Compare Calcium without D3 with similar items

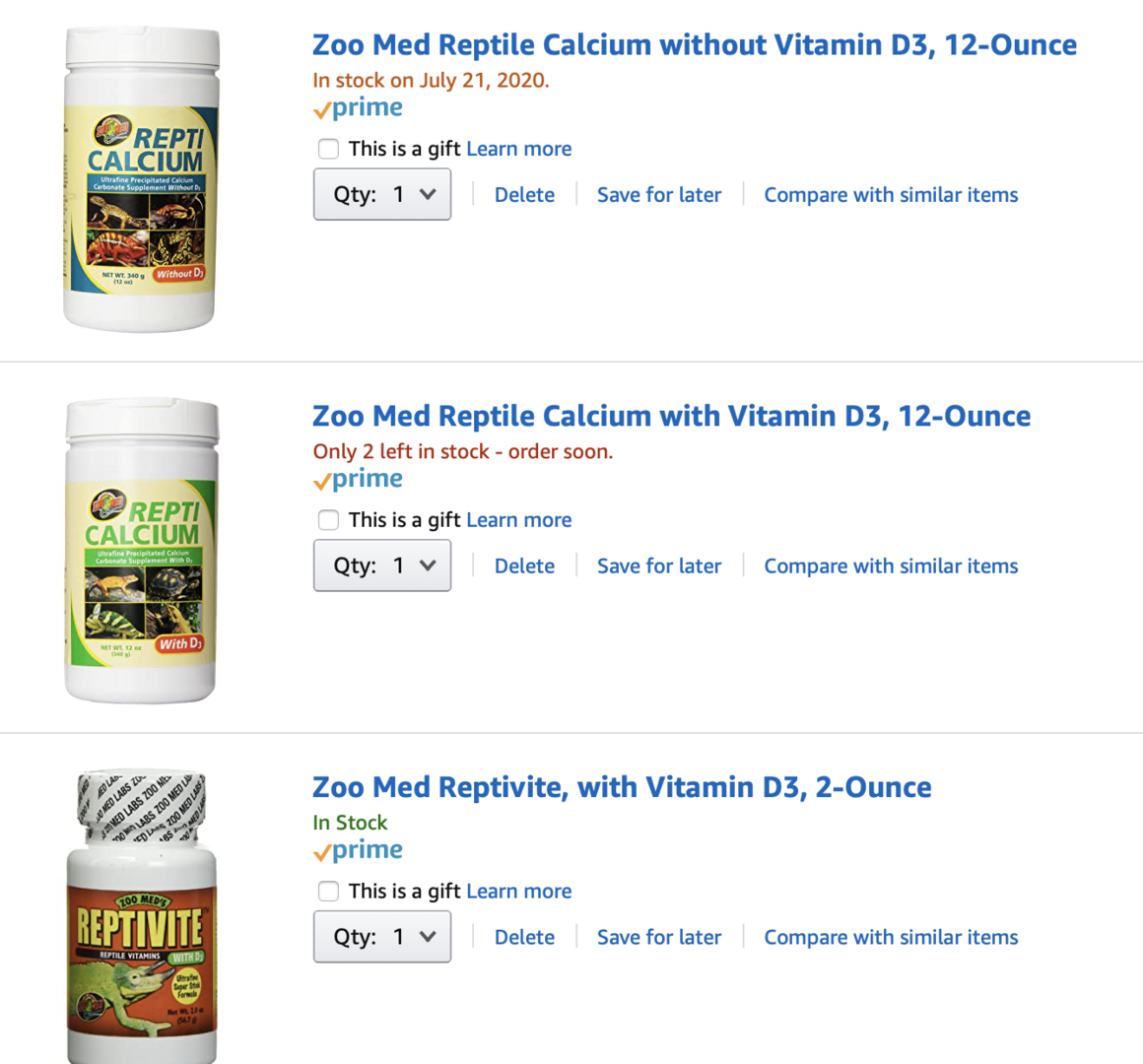891,195
